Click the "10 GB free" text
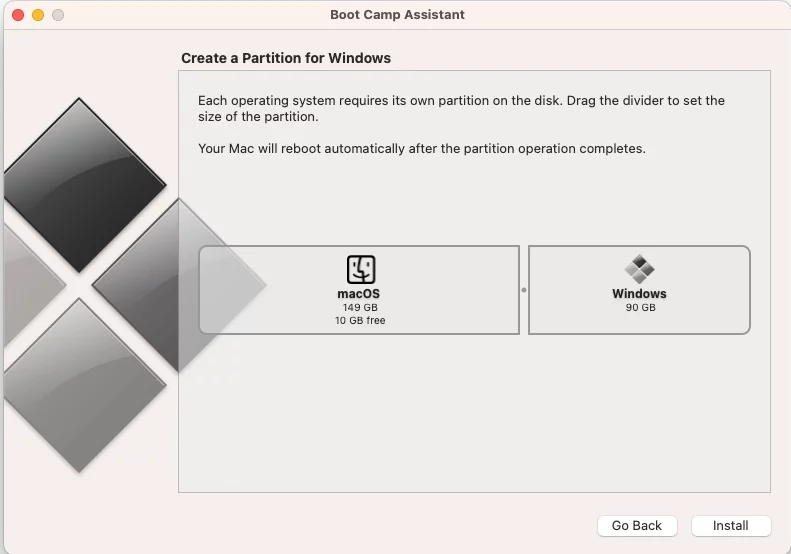The image size is (791, 554). point(360,320)
